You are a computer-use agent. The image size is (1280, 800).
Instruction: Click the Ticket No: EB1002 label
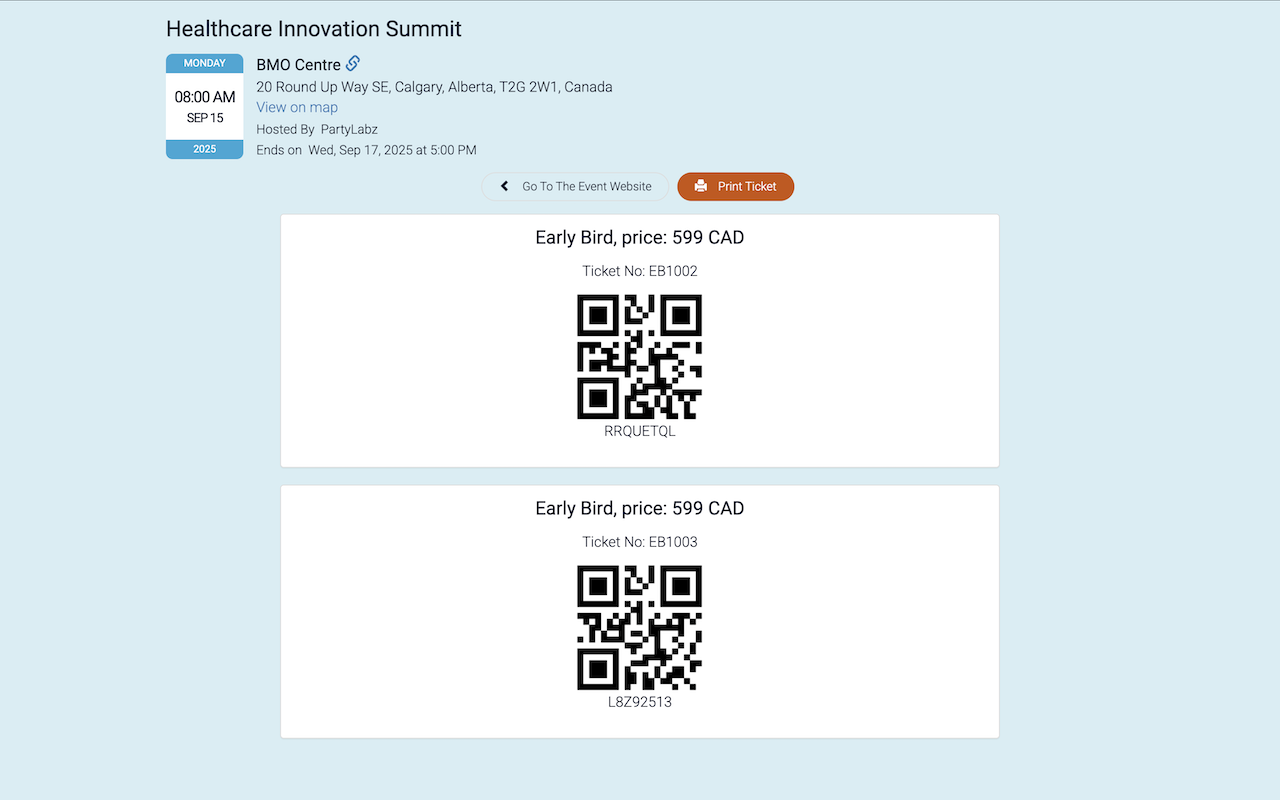[640, 271]
